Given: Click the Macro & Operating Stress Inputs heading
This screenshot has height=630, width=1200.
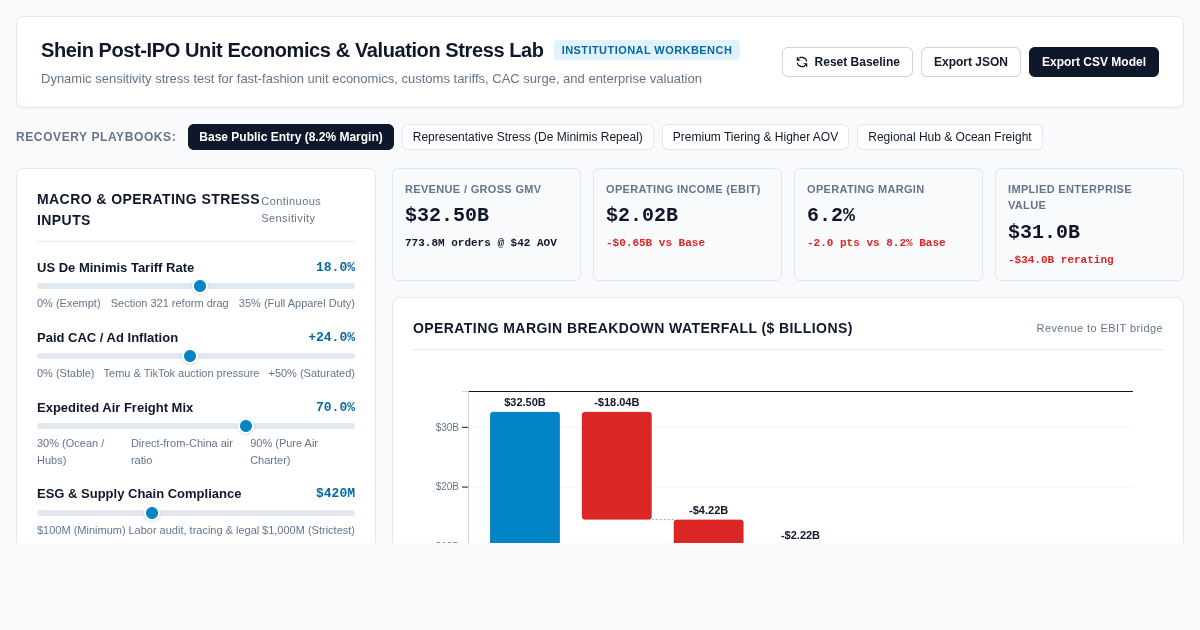Looking at the screenshot, I should tap(148, 209).
